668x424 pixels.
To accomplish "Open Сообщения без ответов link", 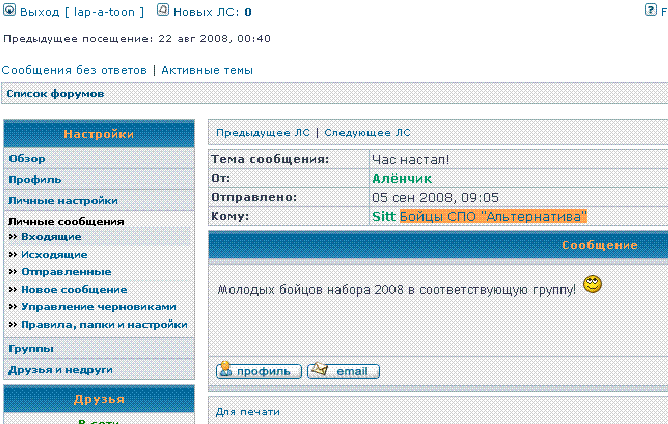I will 74,70.
